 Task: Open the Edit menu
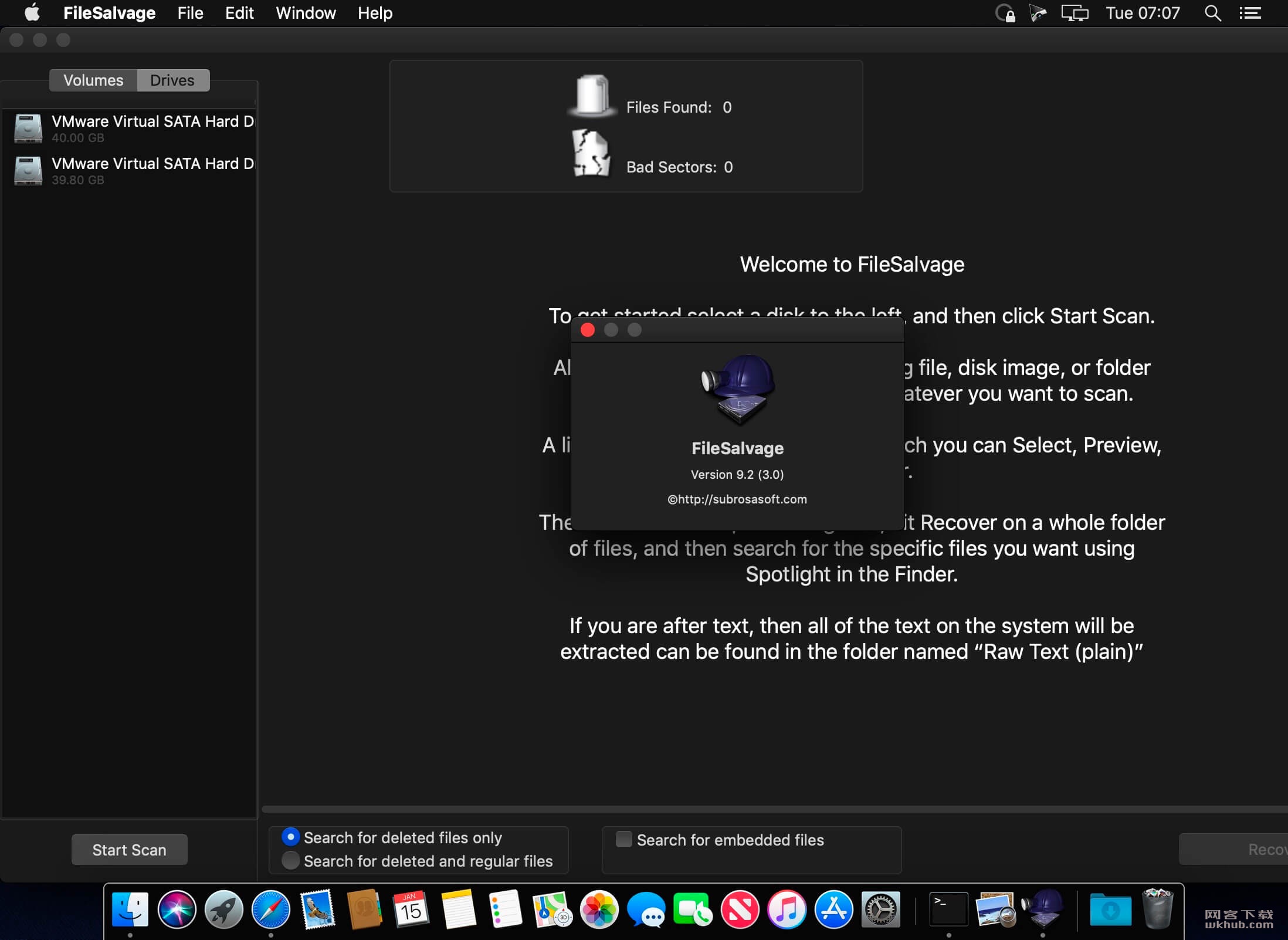(239, 13)
